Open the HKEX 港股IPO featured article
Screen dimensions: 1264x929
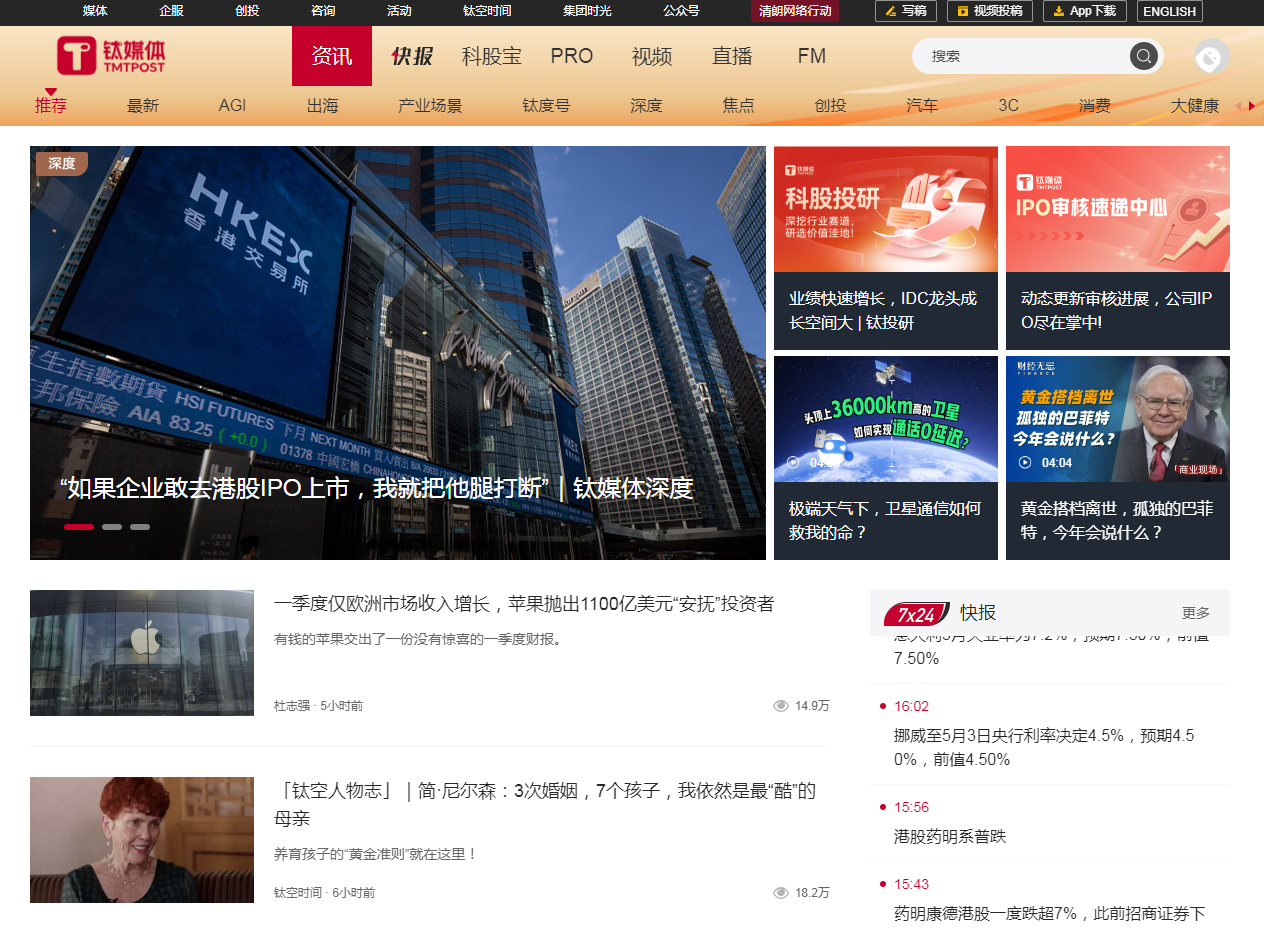[398, 353]
